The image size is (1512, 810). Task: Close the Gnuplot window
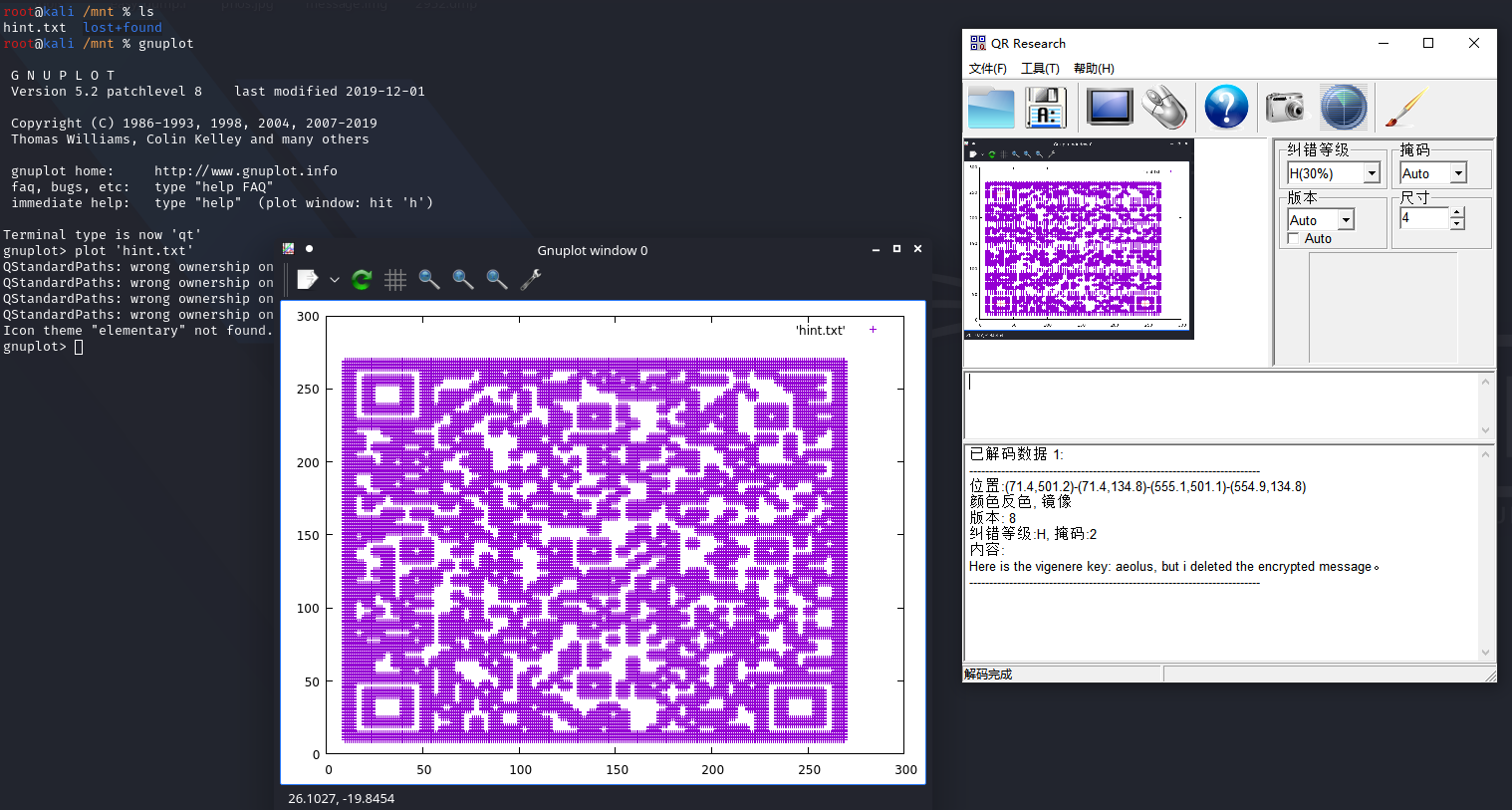(918, 249)
